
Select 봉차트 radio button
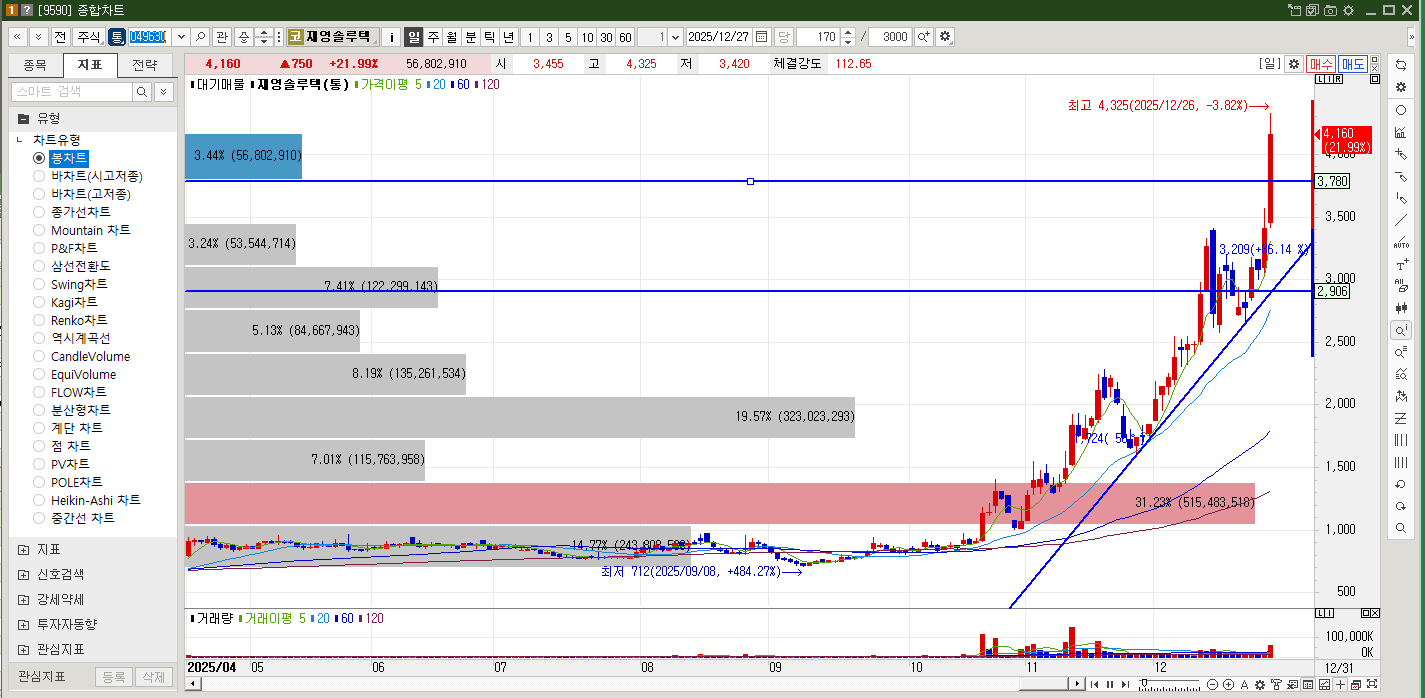click(39, 158)
